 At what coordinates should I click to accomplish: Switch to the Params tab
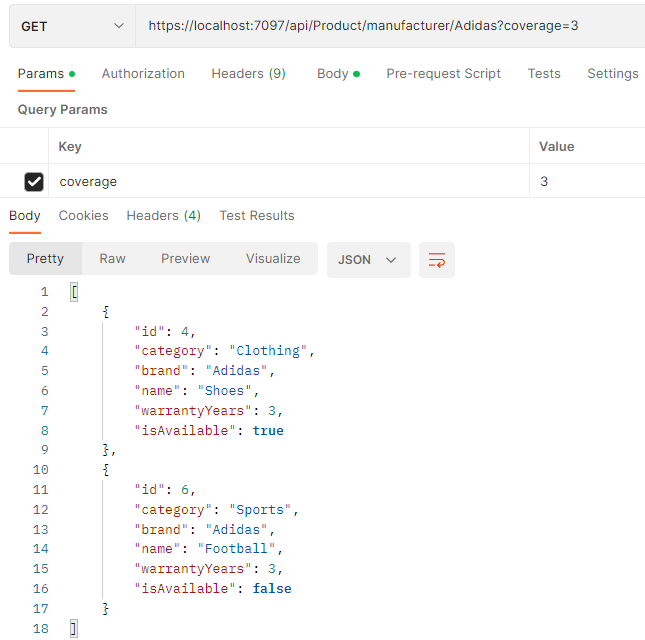[40, 74]
